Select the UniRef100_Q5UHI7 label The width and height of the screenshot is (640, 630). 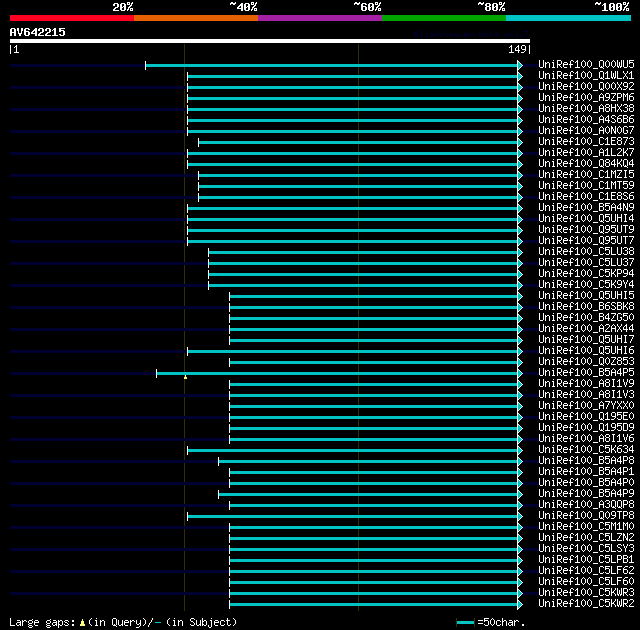586,340
